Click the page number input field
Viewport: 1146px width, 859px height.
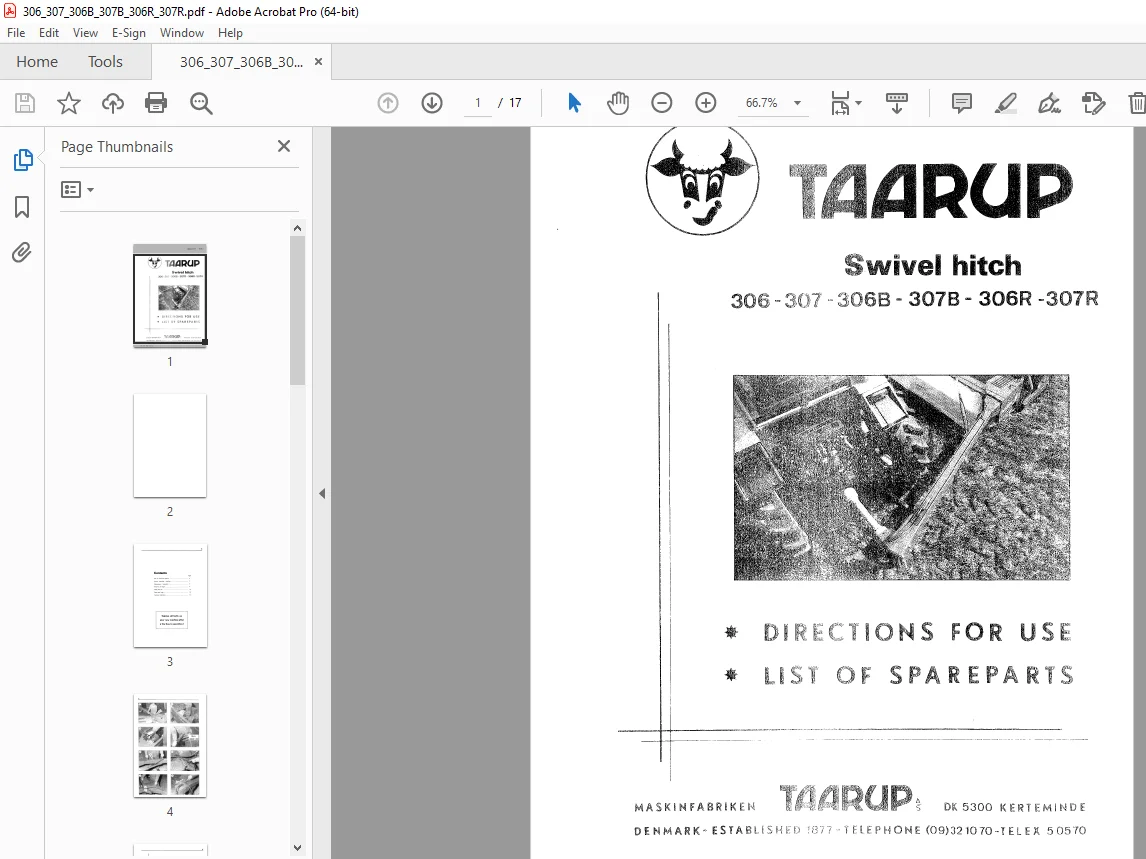click(x=478, y=103)
